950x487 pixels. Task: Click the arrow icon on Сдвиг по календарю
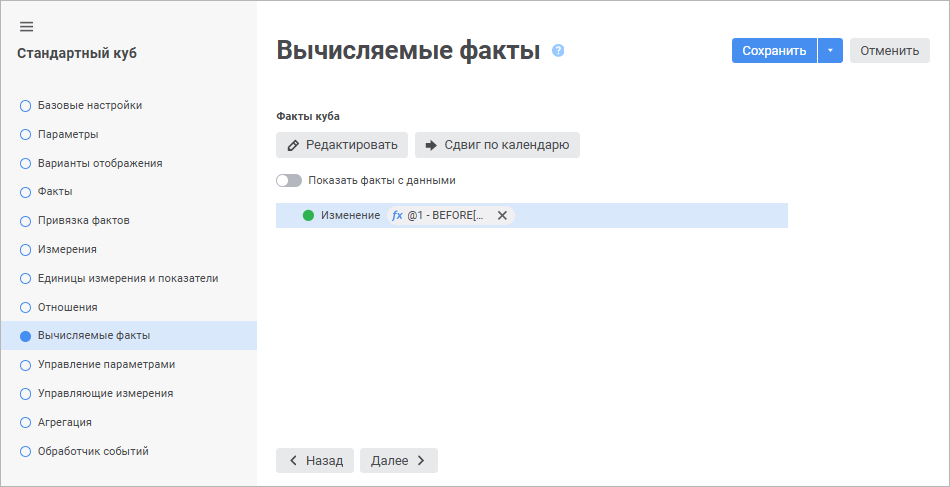click(x=431, y=145)
